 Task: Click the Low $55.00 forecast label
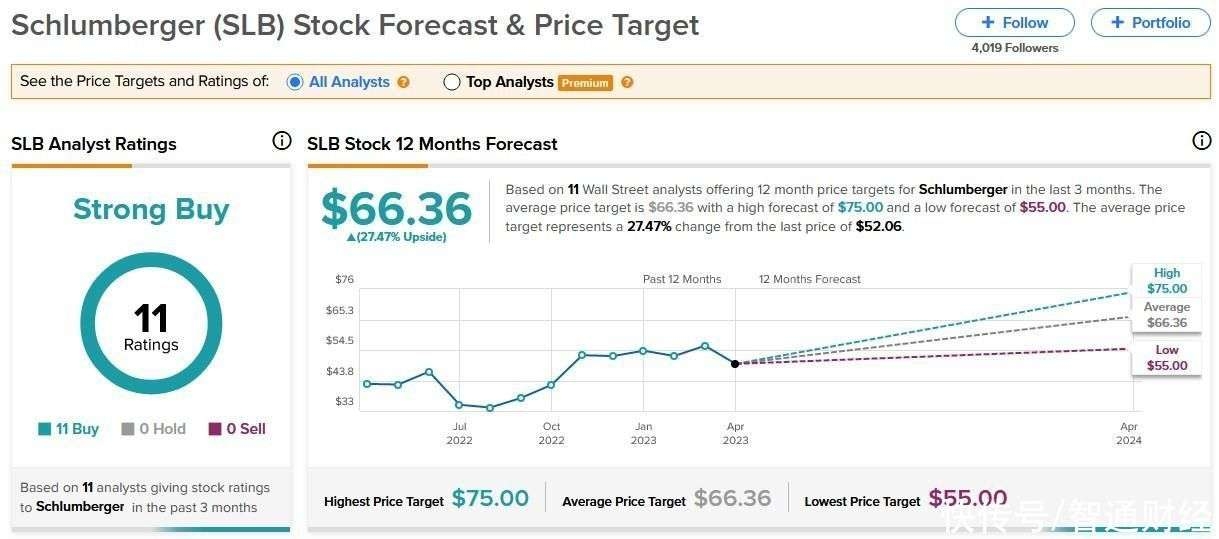tap(1166, 358)
